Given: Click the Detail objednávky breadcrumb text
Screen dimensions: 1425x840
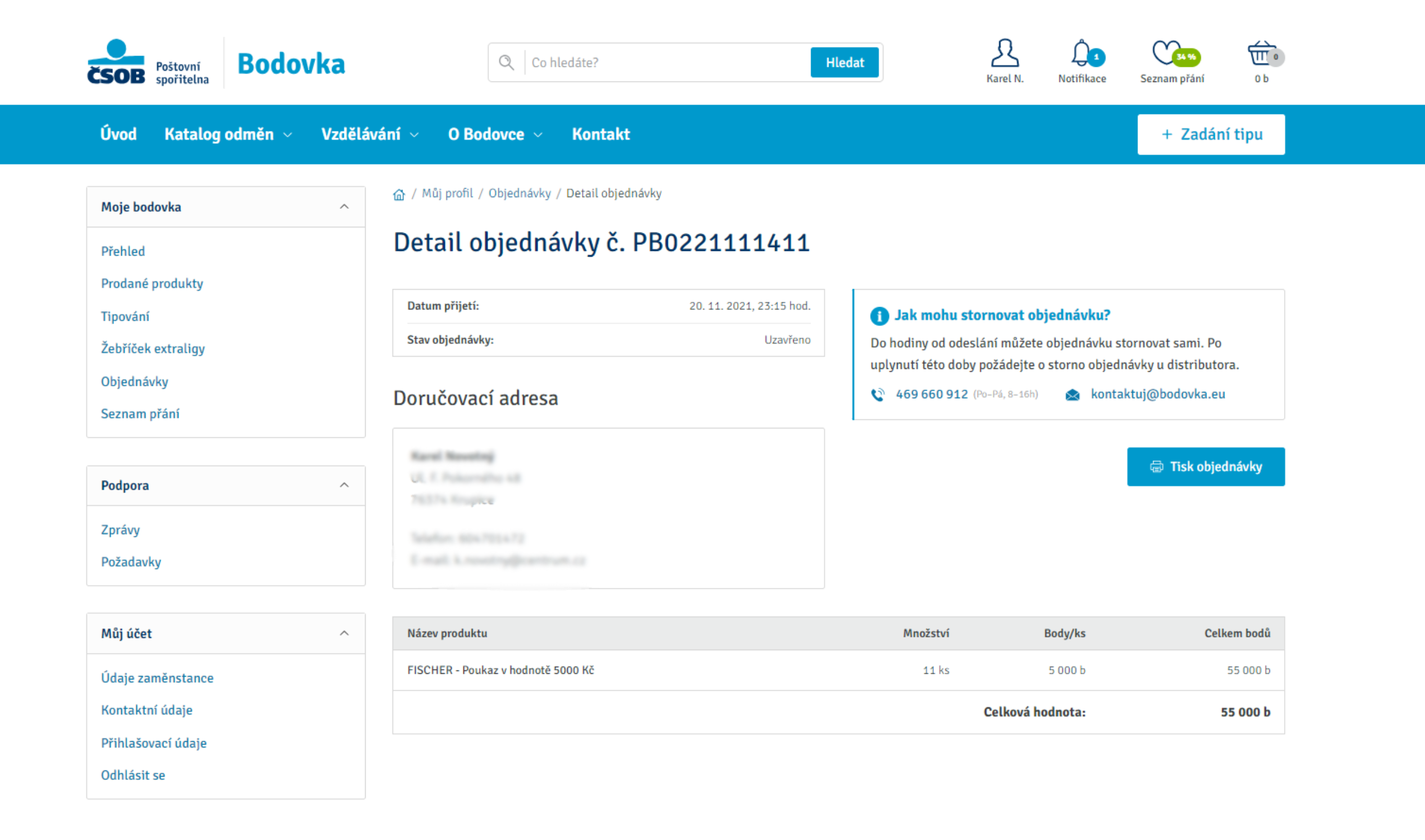Looking at the screenshot, I should pyautogui.click(x=614, y=194).
